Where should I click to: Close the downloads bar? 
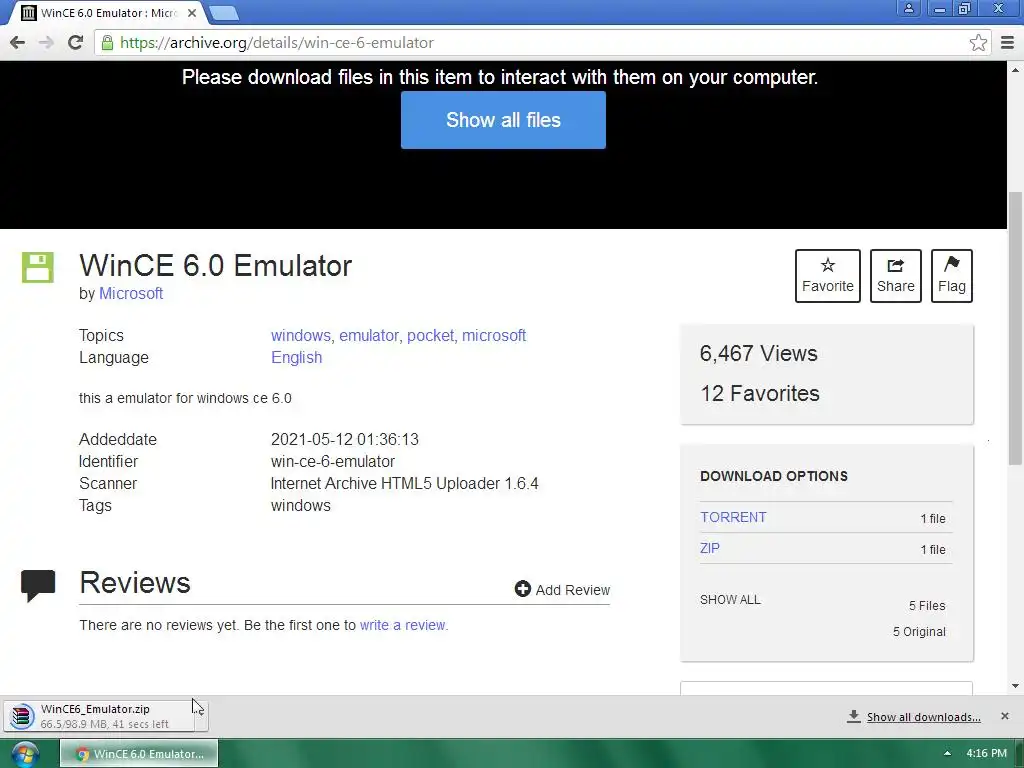click(x=1004, y=716)
